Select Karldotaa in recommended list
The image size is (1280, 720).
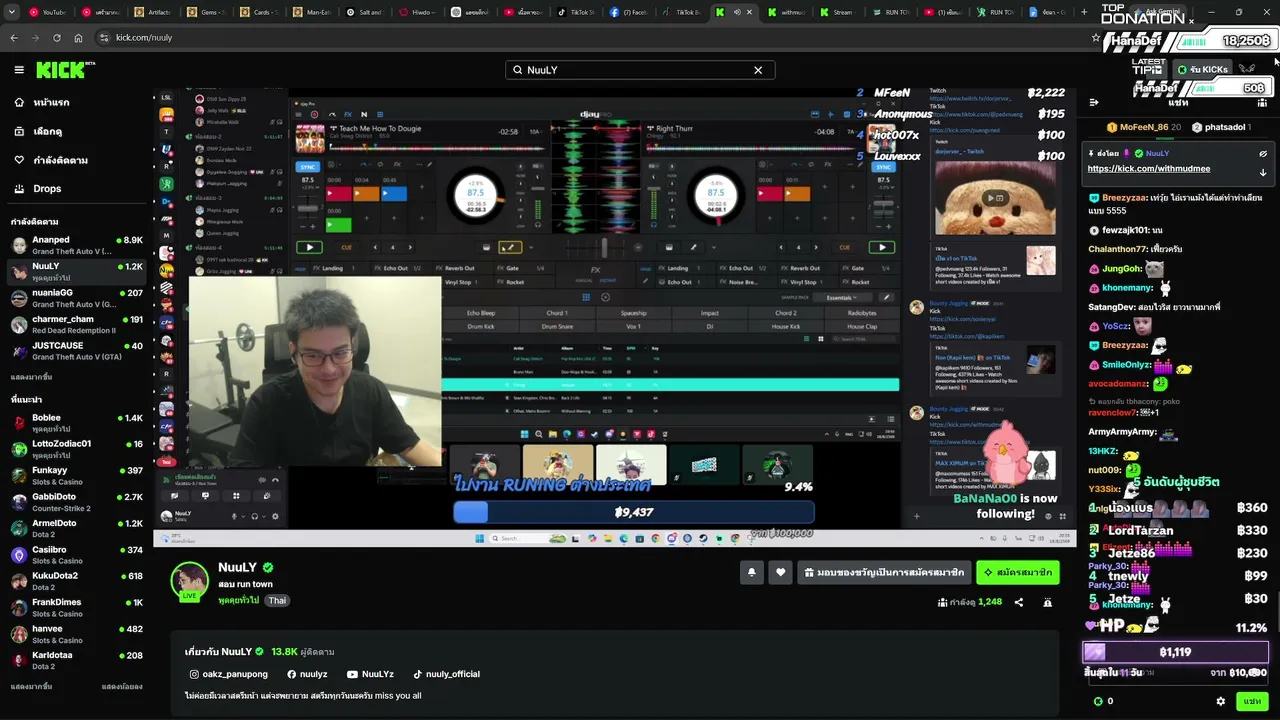[77, 660]
